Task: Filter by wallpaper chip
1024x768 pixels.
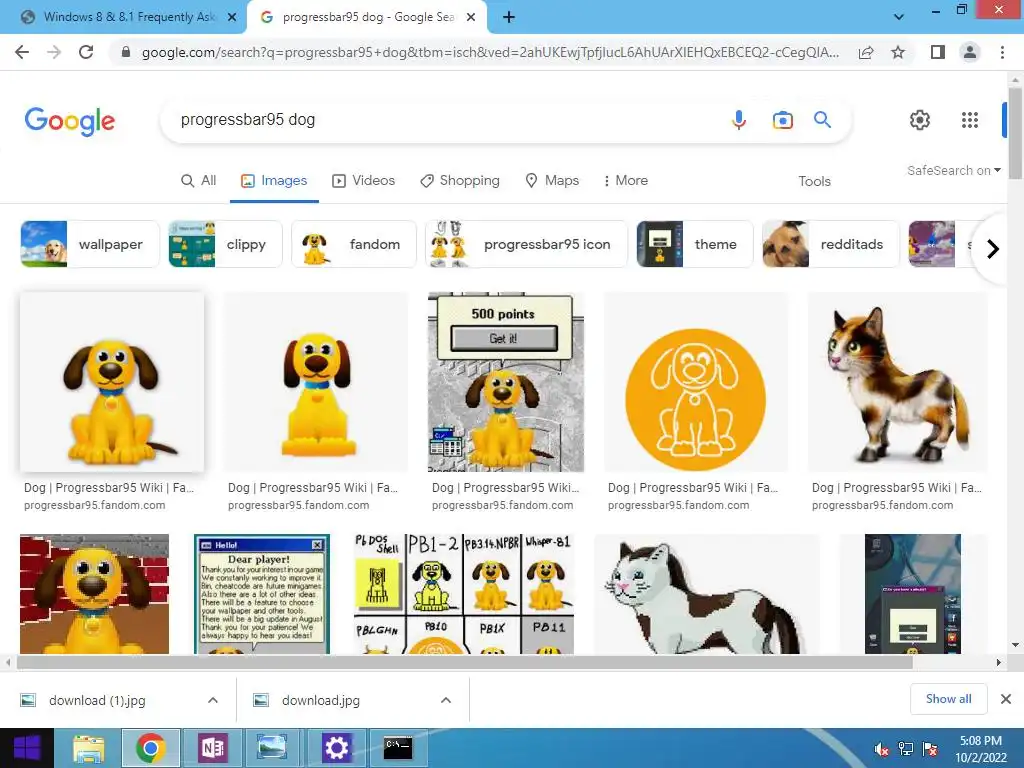Action: tap(90, 244)
